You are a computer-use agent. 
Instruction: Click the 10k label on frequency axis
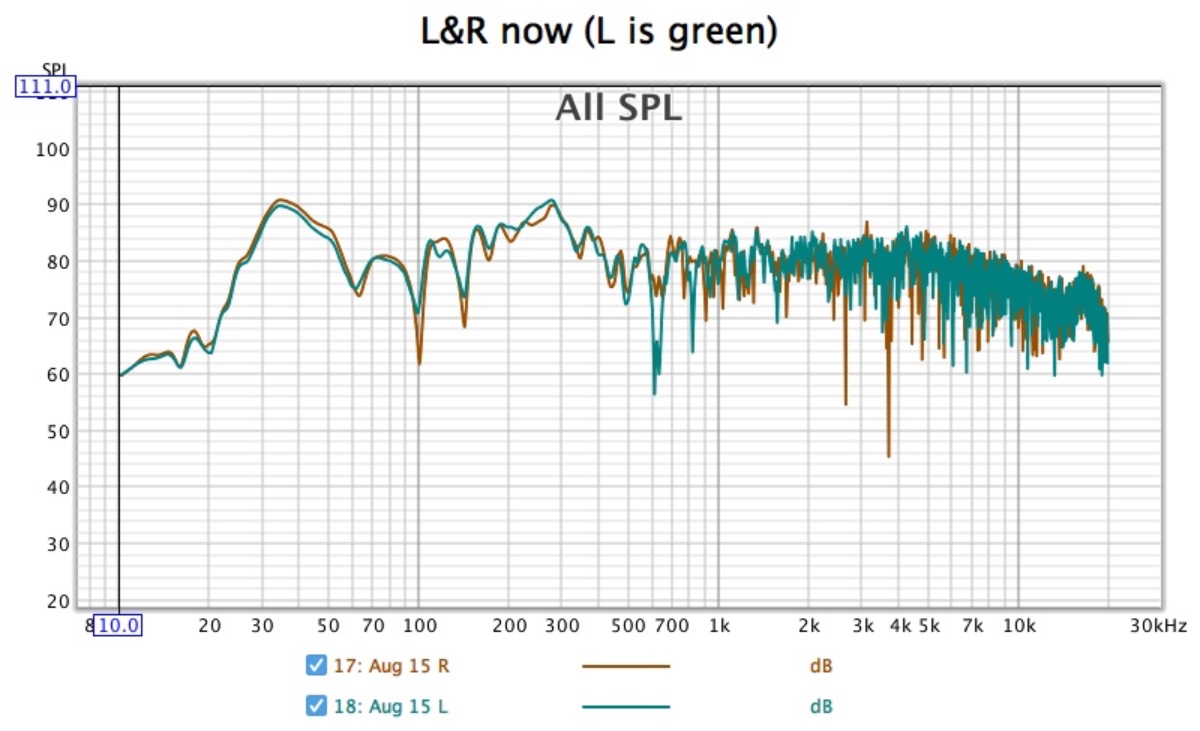coord(1018,627)
